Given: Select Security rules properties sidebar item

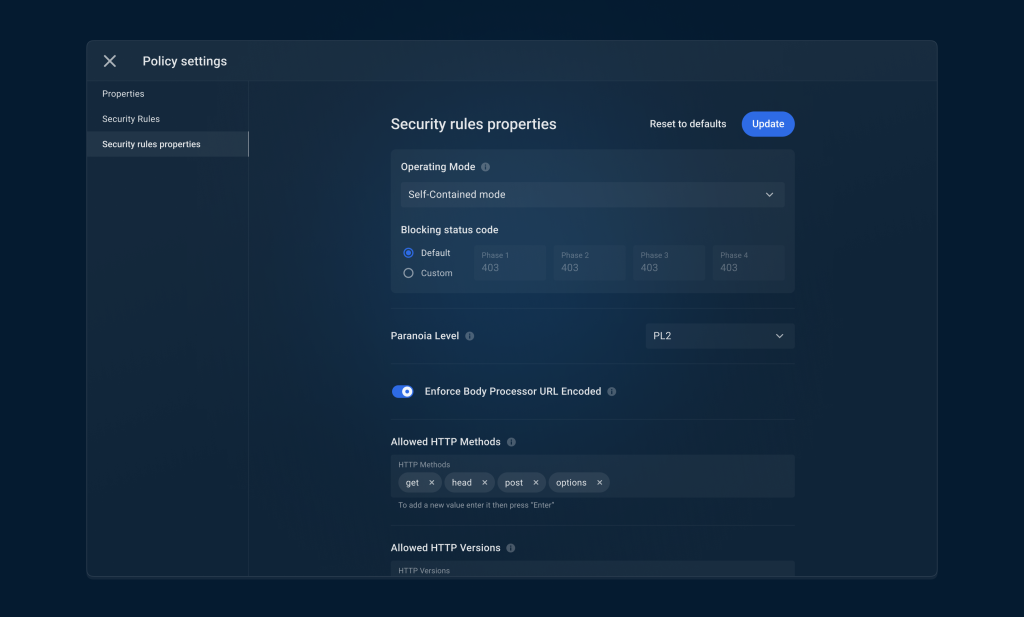Looking at the screenshot, I should click(x=167, y=144).
